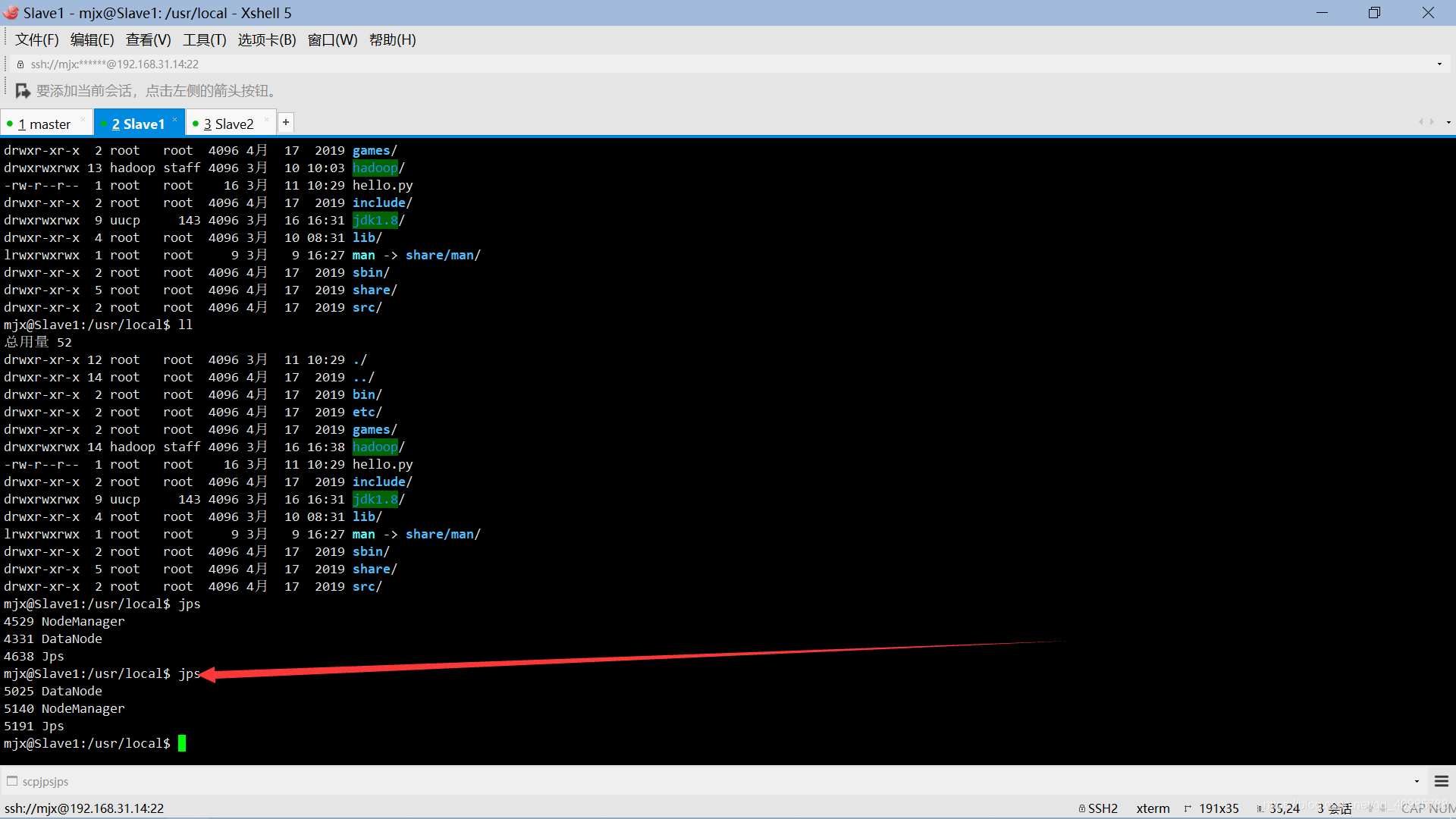Open the 帮助(H) menu

392,40
